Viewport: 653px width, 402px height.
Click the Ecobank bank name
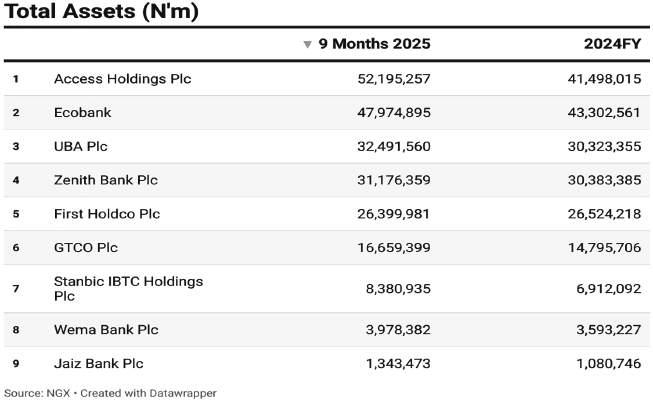pos(84,112)
